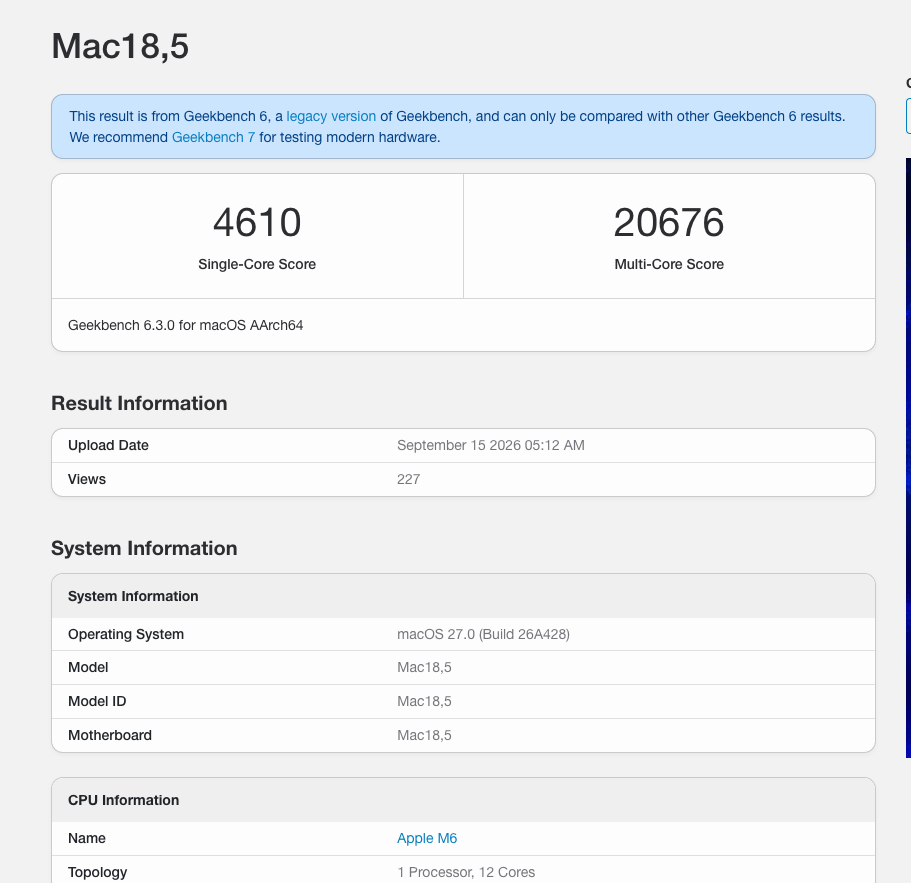Click the Multi-Core Score label
The image size is (911, 883).
pos(669,264)
